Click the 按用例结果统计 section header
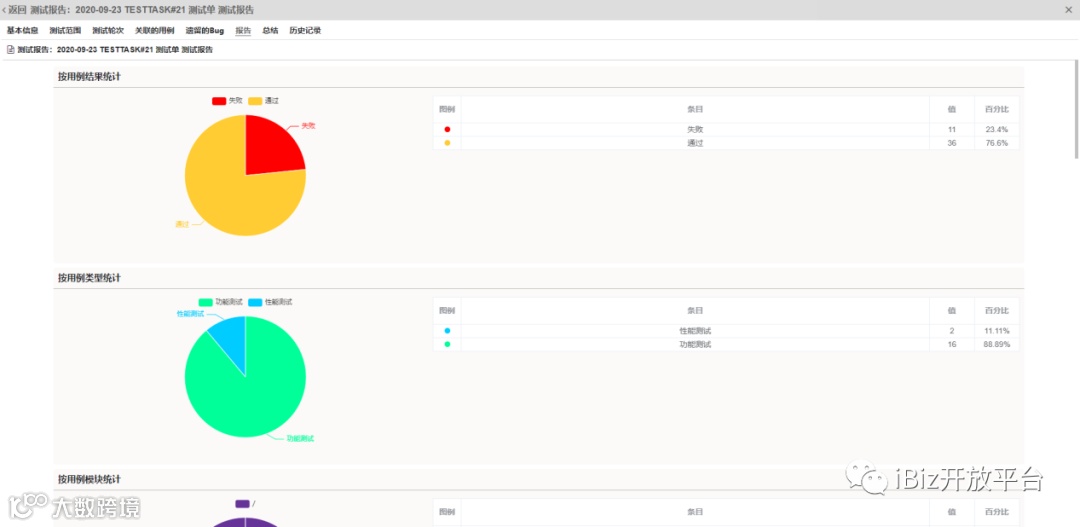 [90, 76]
